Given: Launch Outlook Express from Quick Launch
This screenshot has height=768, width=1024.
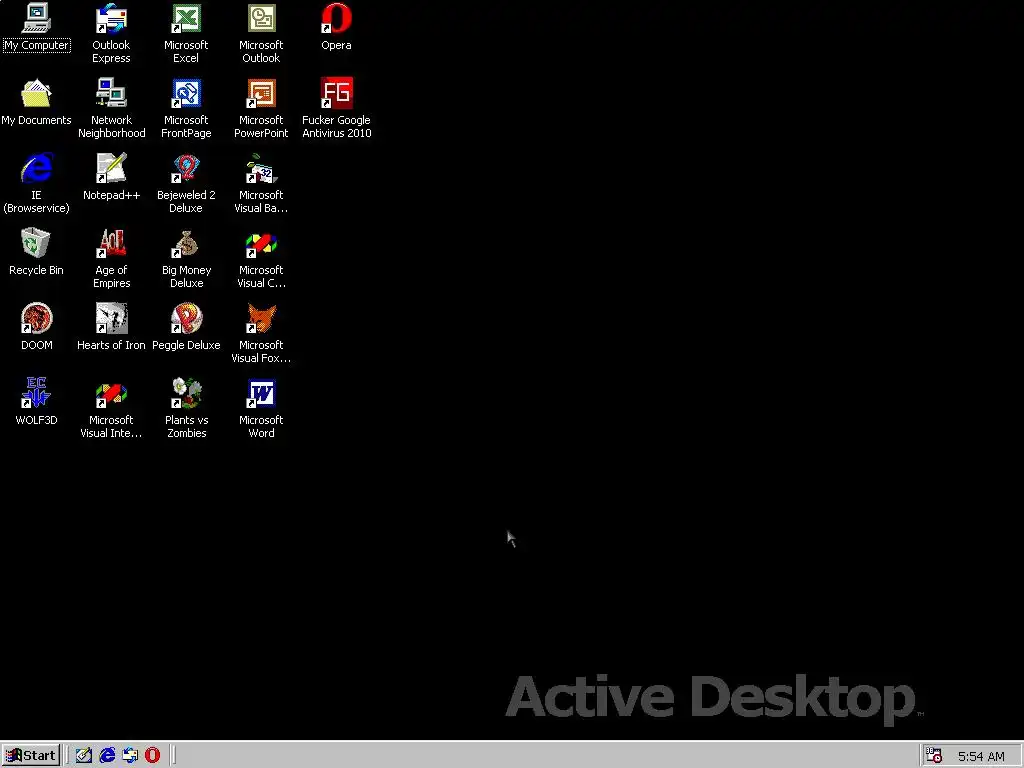Looking at the screenshot, I should 130,755.
